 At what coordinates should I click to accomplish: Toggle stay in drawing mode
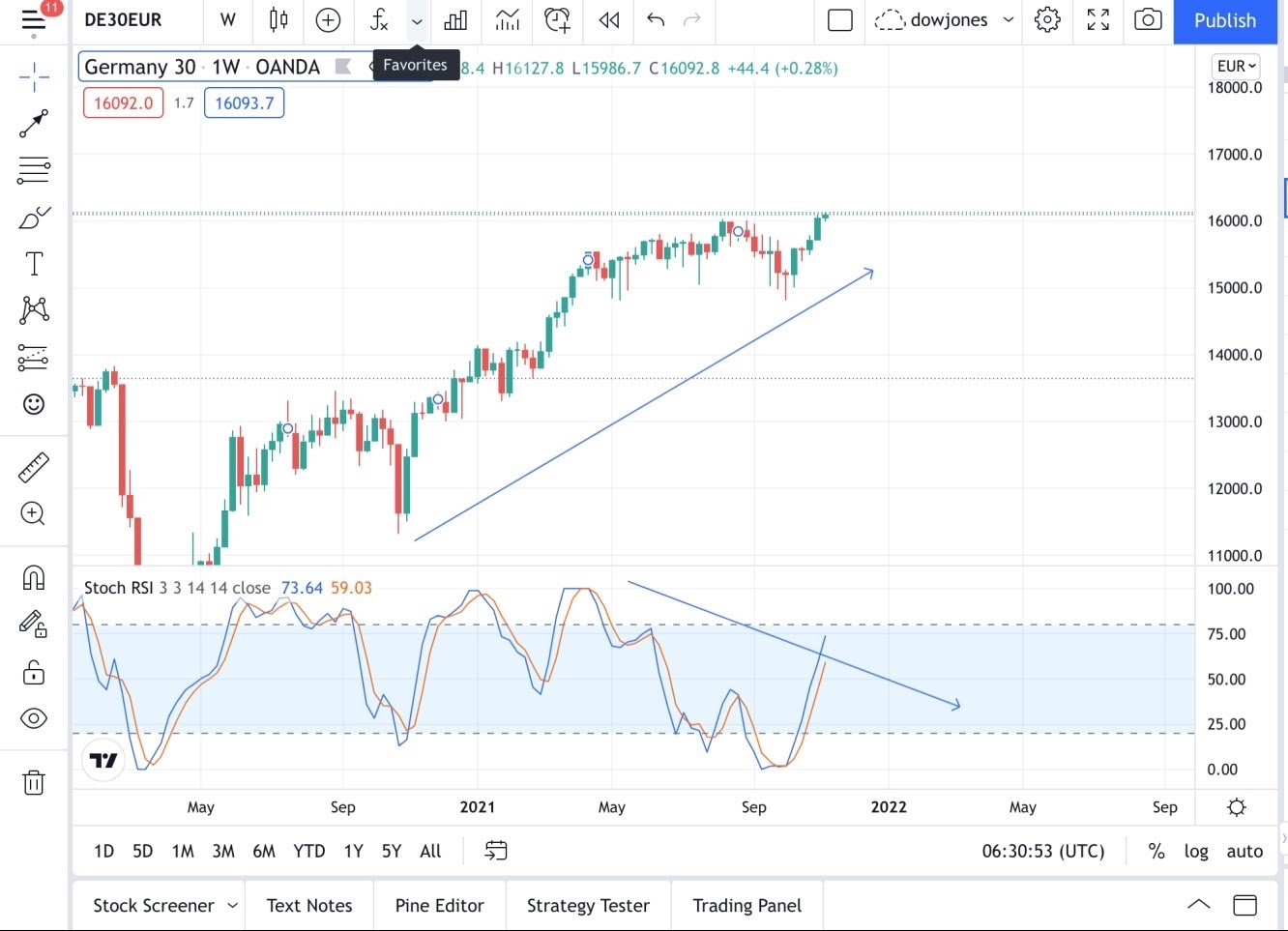pyautogui.click(x=34, y=624)
